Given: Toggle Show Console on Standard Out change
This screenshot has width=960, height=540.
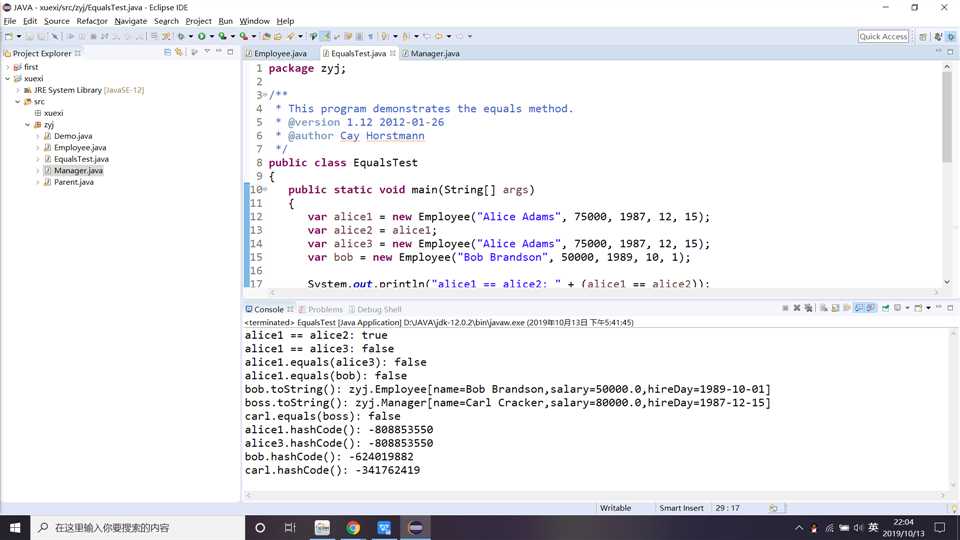Looking at the screenshot, I should [x=858, y=308].
